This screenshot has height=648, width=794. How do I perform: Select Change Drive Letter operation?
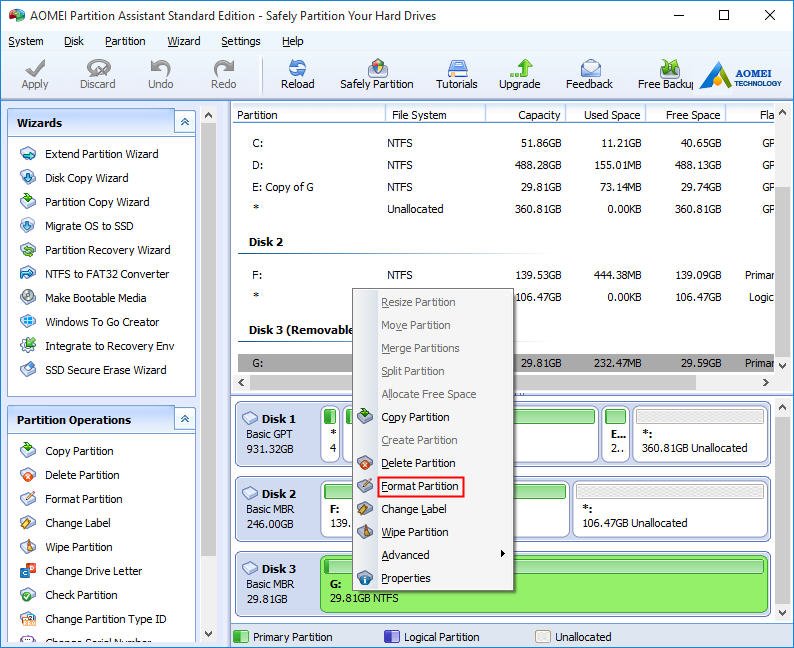click(x=81, y=571)
